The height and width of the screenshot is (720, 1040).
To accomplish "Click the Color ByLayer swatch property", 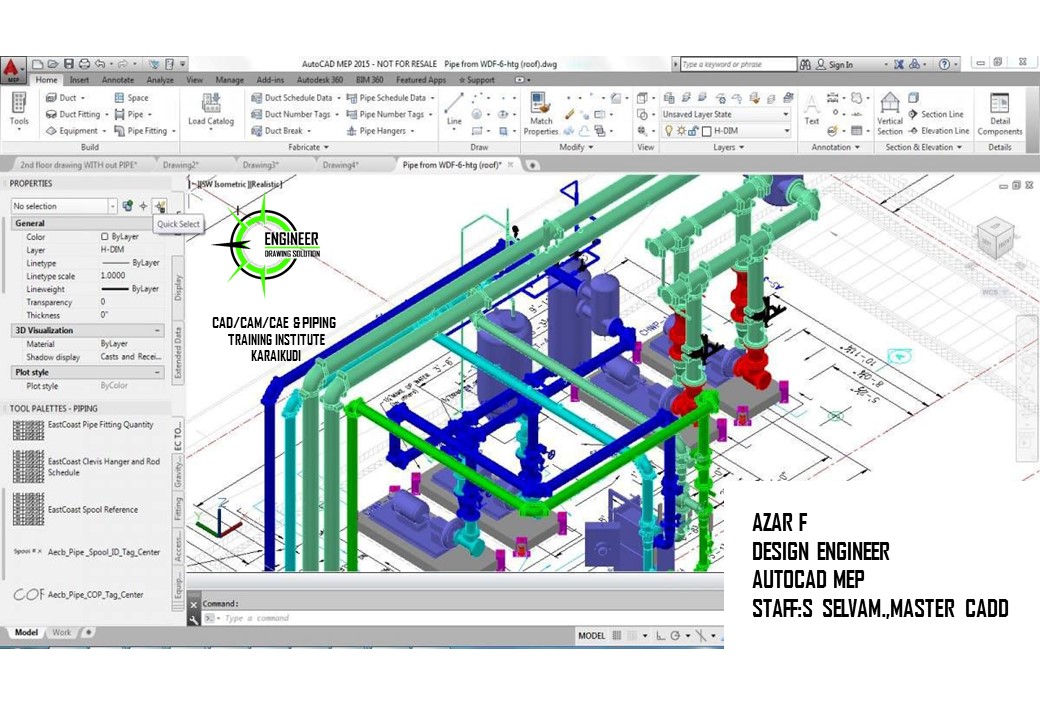I will [119, 237].
